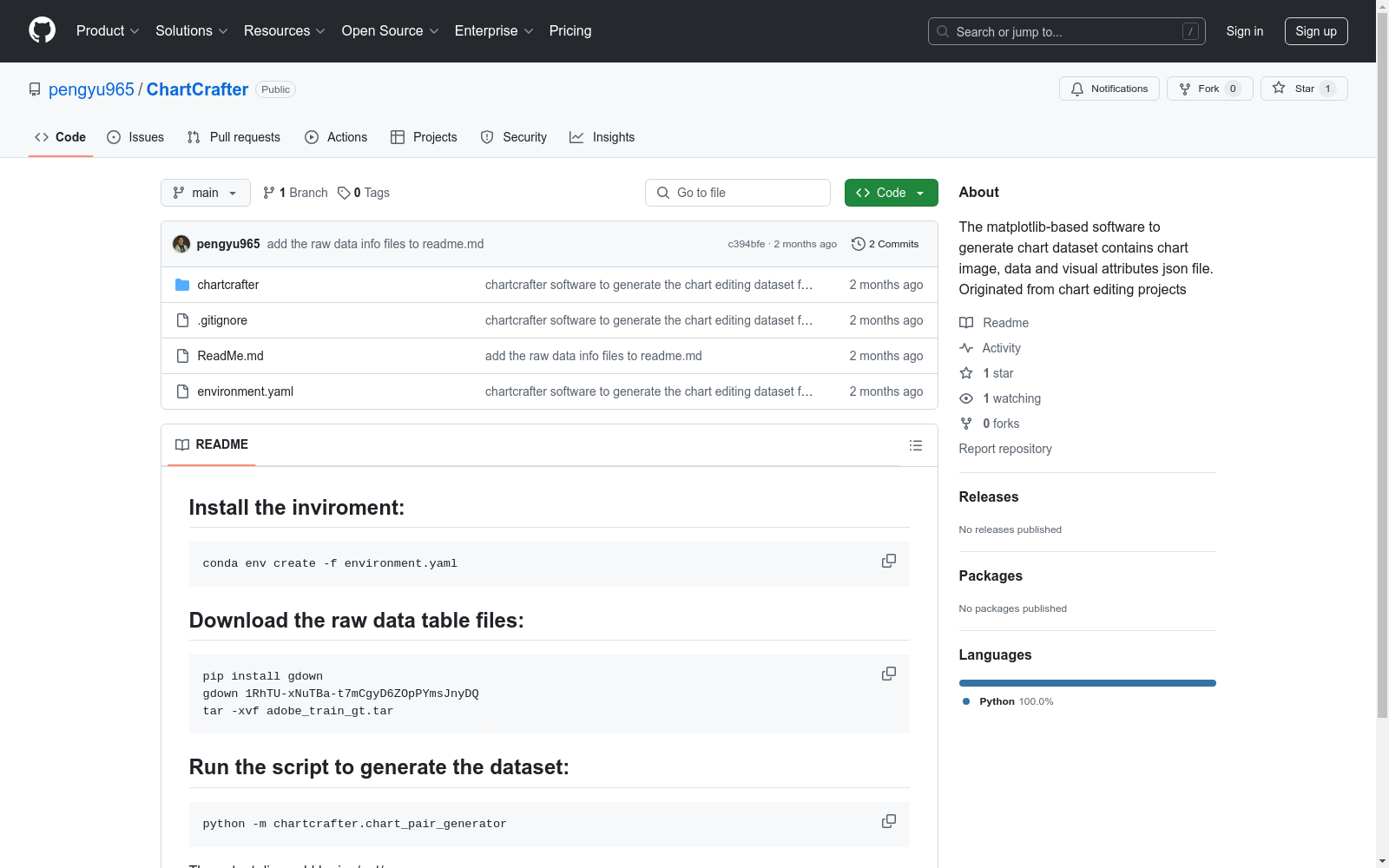Expand the Open Source menu
The width and height of the screenshot is (1389, 868).
391,30
